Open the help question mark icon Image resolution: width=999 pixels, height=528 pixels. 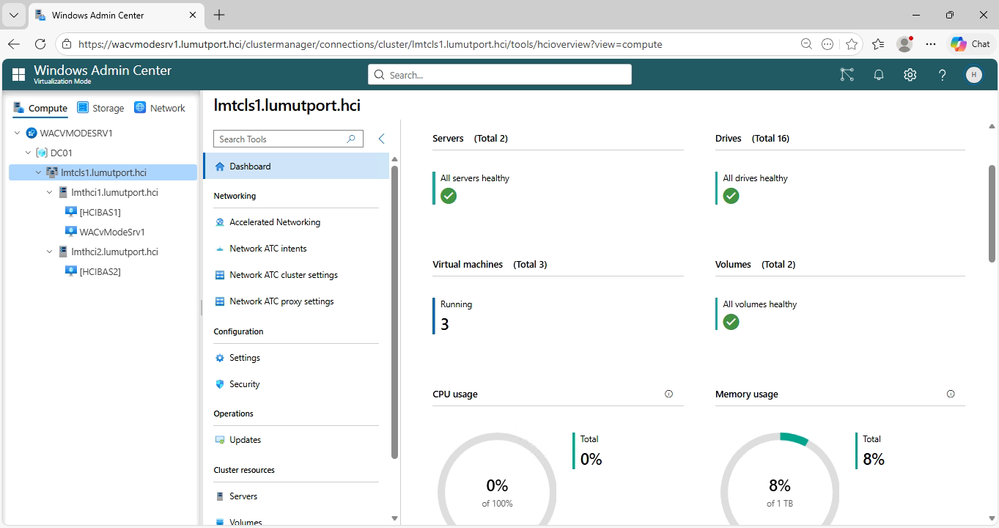point(942,75)
